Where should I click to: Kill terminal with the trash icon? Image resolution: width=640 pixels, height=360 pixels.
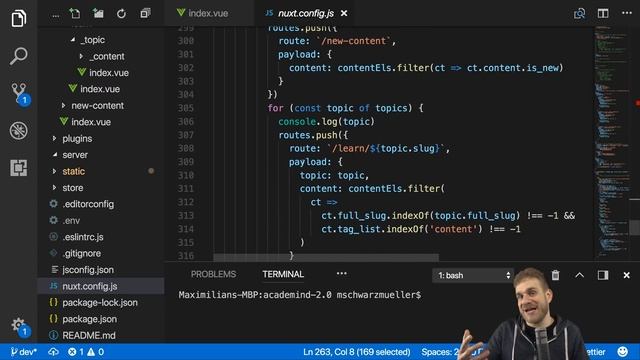(556, 275)
